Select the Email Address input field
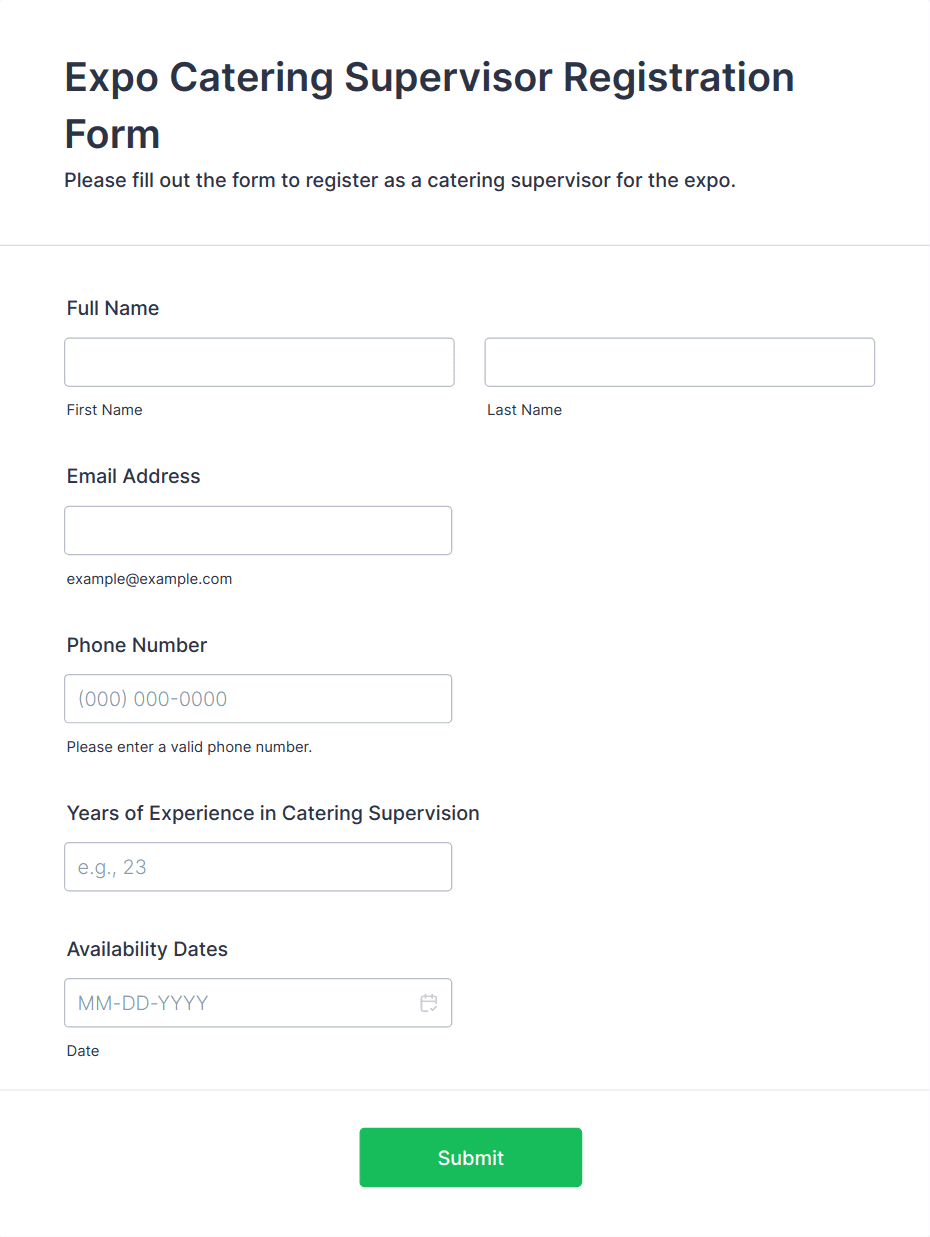930x1237 pixels. click(x=258, y=530)
